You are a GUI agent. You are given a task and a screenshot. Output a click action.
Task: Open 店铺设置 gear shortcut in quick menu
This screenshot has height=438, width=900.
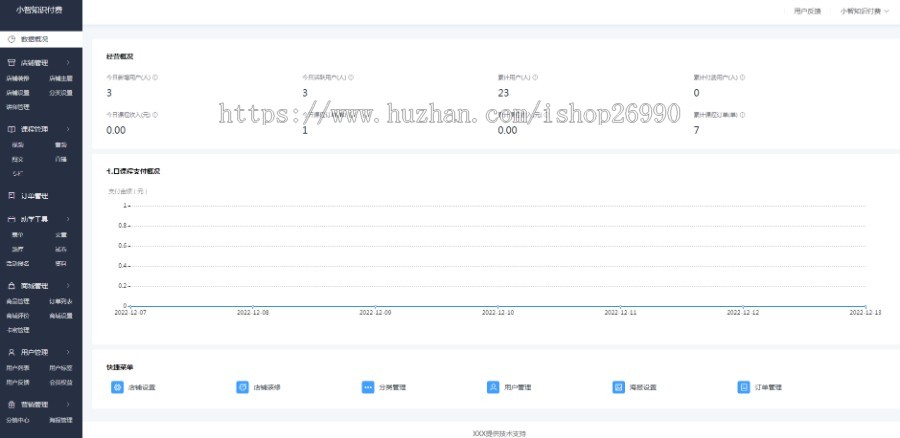117,387
